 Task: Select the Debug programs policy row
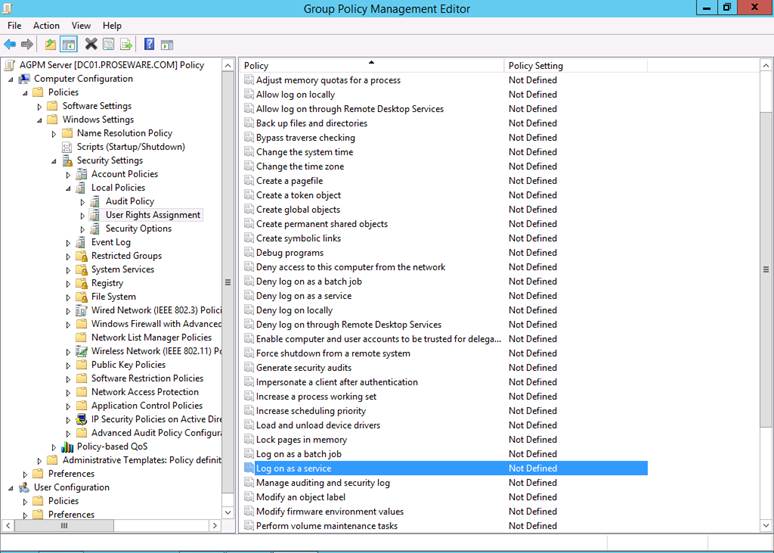289,253
